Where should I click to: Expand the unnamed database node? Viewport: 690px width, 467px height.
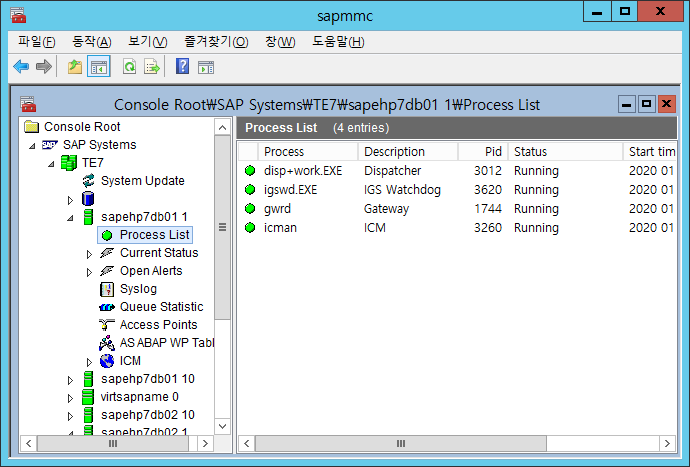click(x=70, y=200)
